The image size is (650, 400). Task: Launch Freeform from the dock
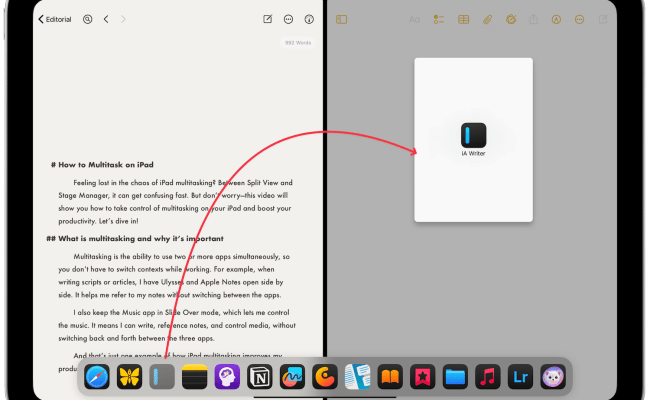pyautogui.click(x=292, y=377)
